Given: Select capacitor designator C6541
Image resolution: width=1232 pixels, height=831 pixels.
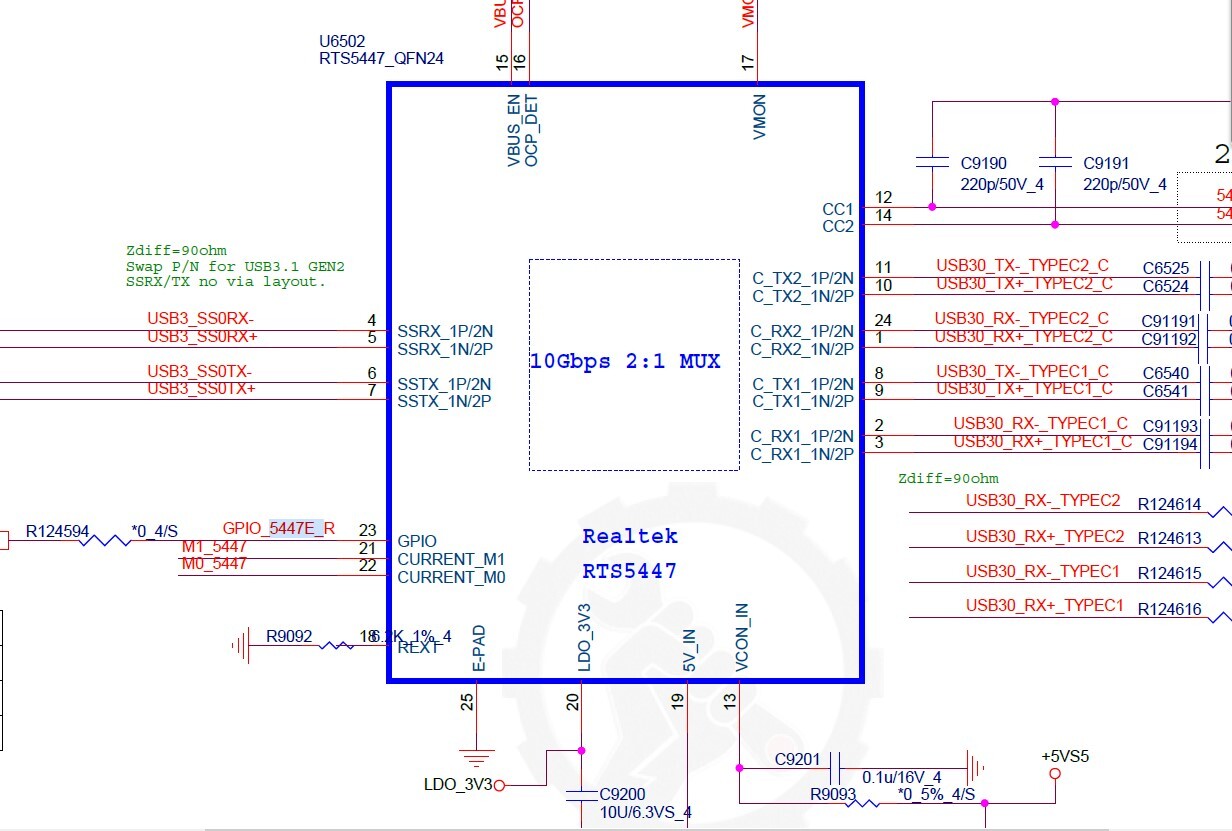Looking at the screenshot, I should click(1166, 391).
